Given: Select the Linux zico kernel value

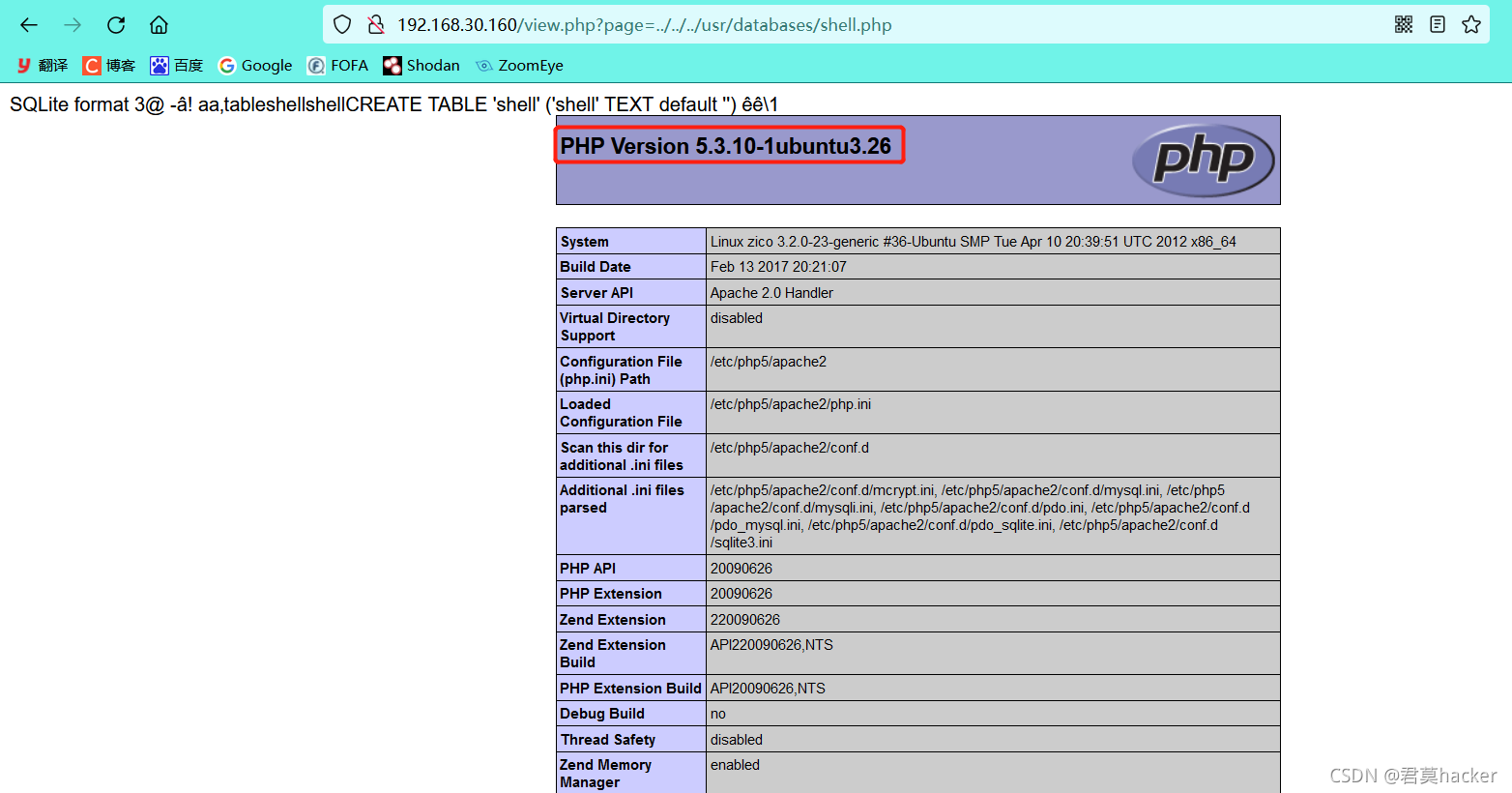Looking at the screenshot, I should pos(974,242).
